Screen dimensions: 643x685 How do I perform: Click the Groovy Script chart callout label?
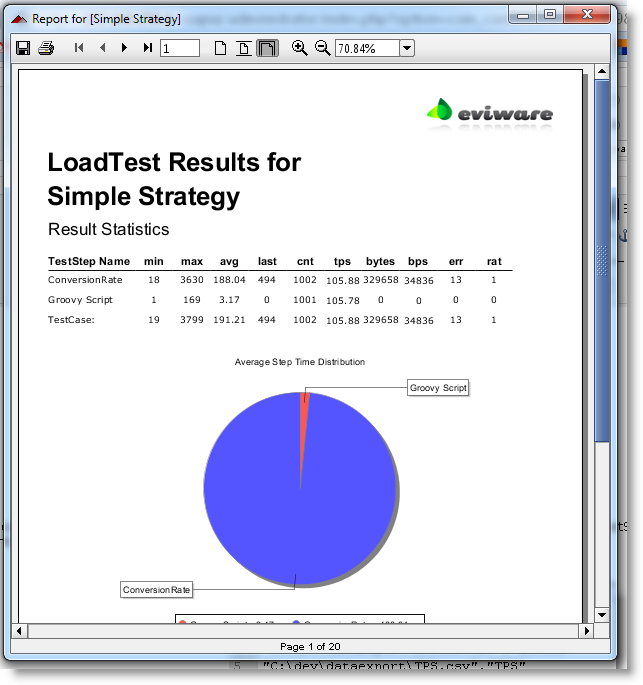(438, 387)
